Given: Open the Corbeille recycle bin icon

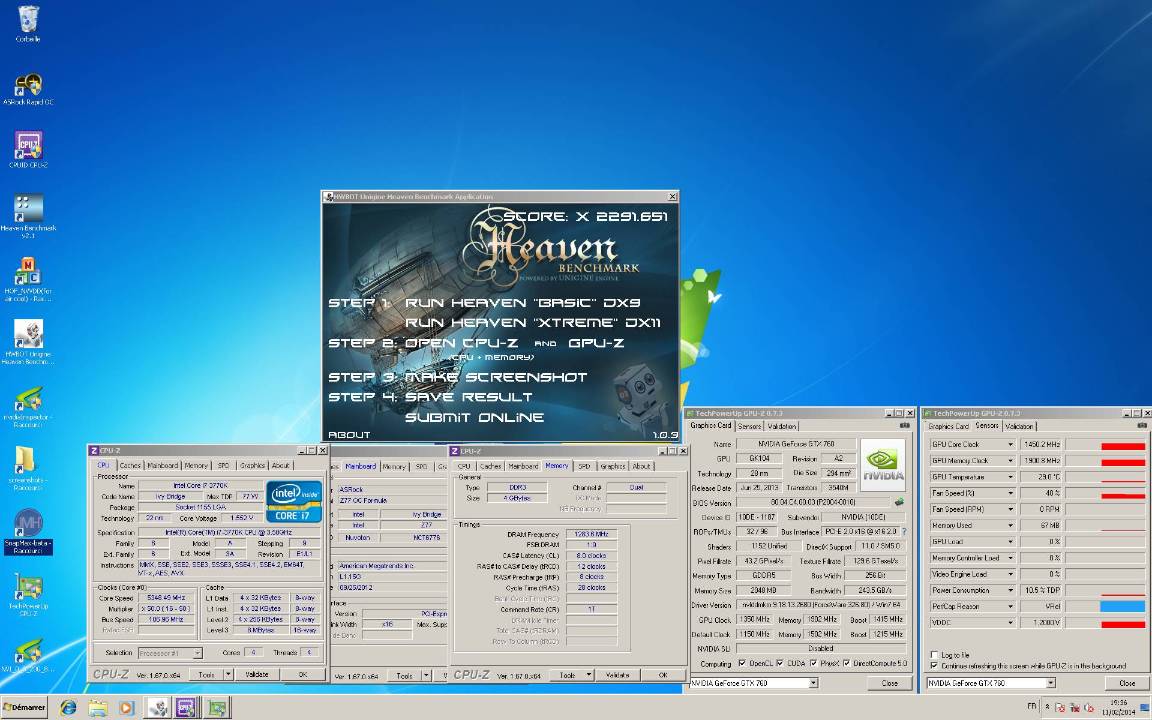Looking at the screenshot, I should [x=28, y=24].
